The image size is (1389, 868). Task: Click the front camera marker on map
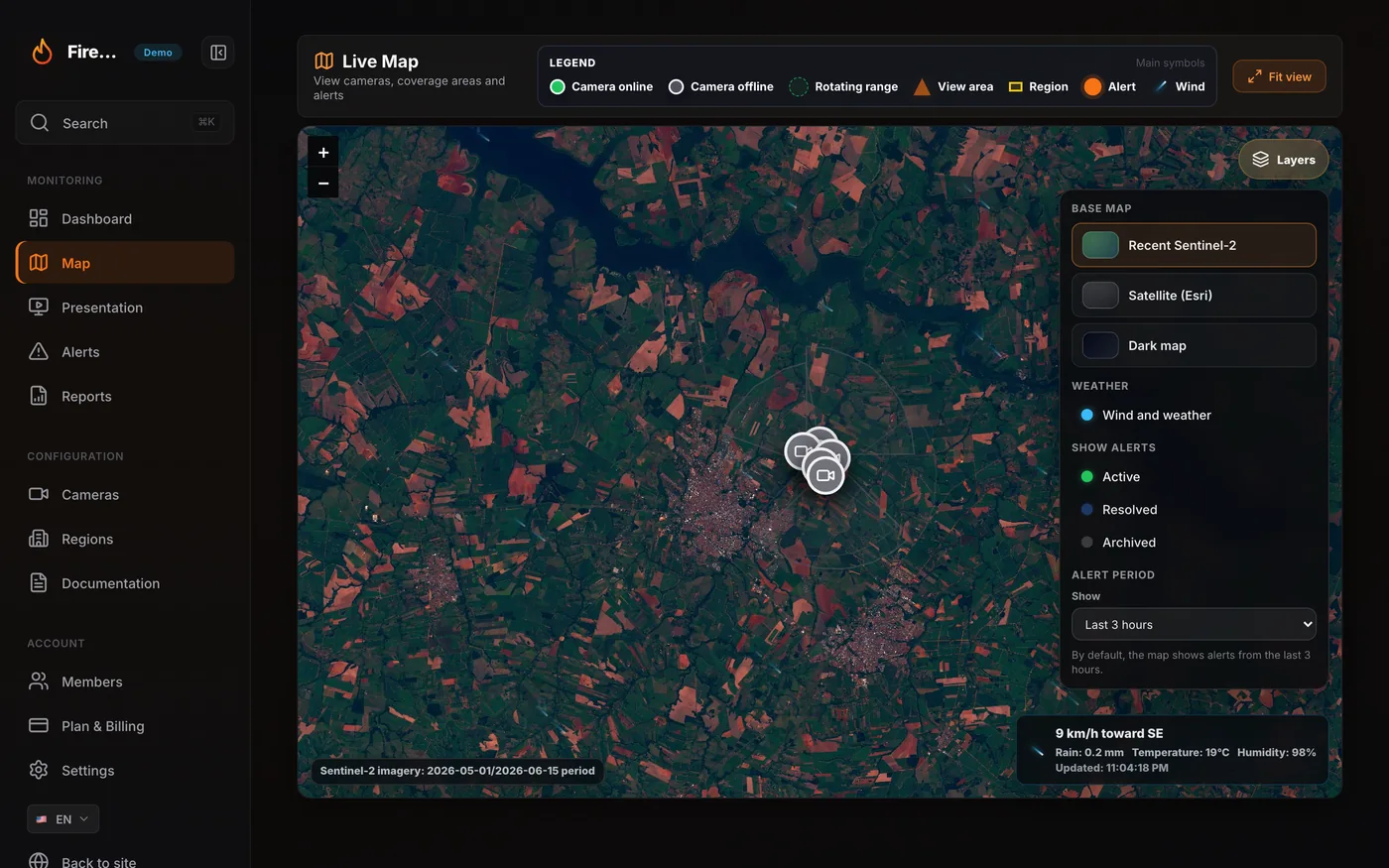pyautogui.click(x=824, y=475)
